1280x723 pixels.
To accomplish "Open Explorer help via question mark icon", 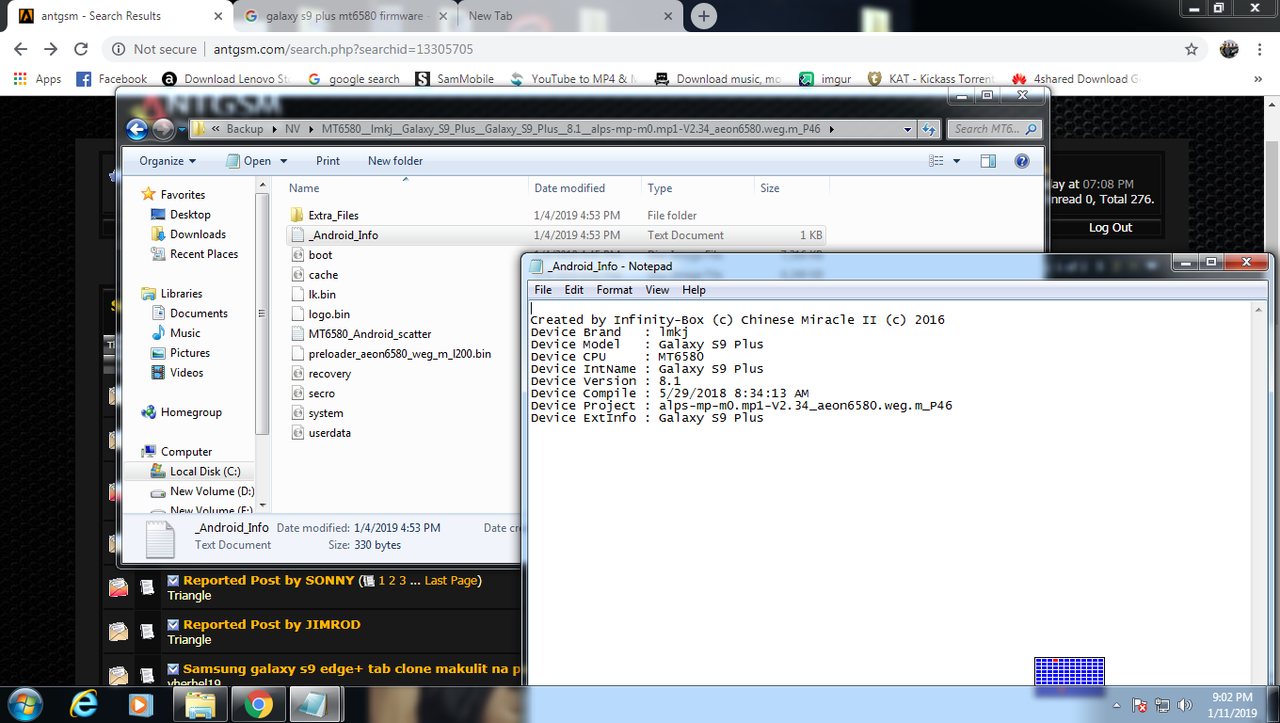I will point(1022,161).
